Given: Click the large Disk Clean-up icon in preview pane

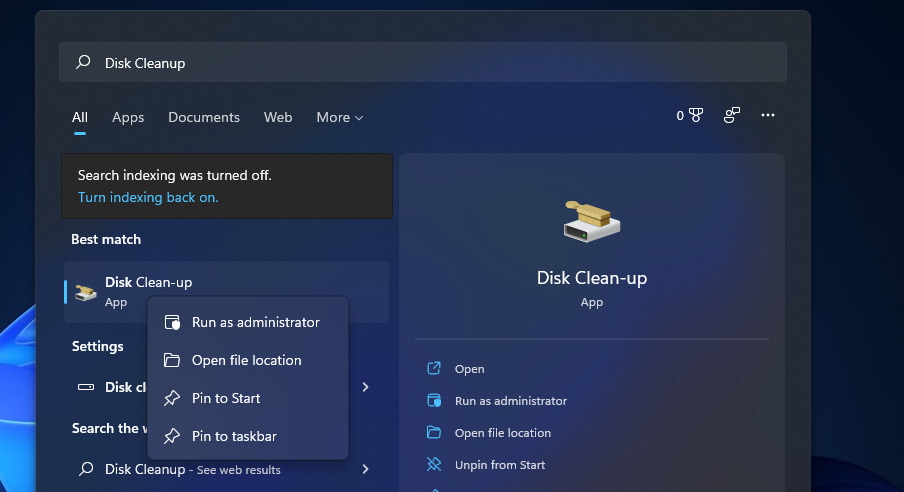Looking at the screenshot, I should (592, 221).
